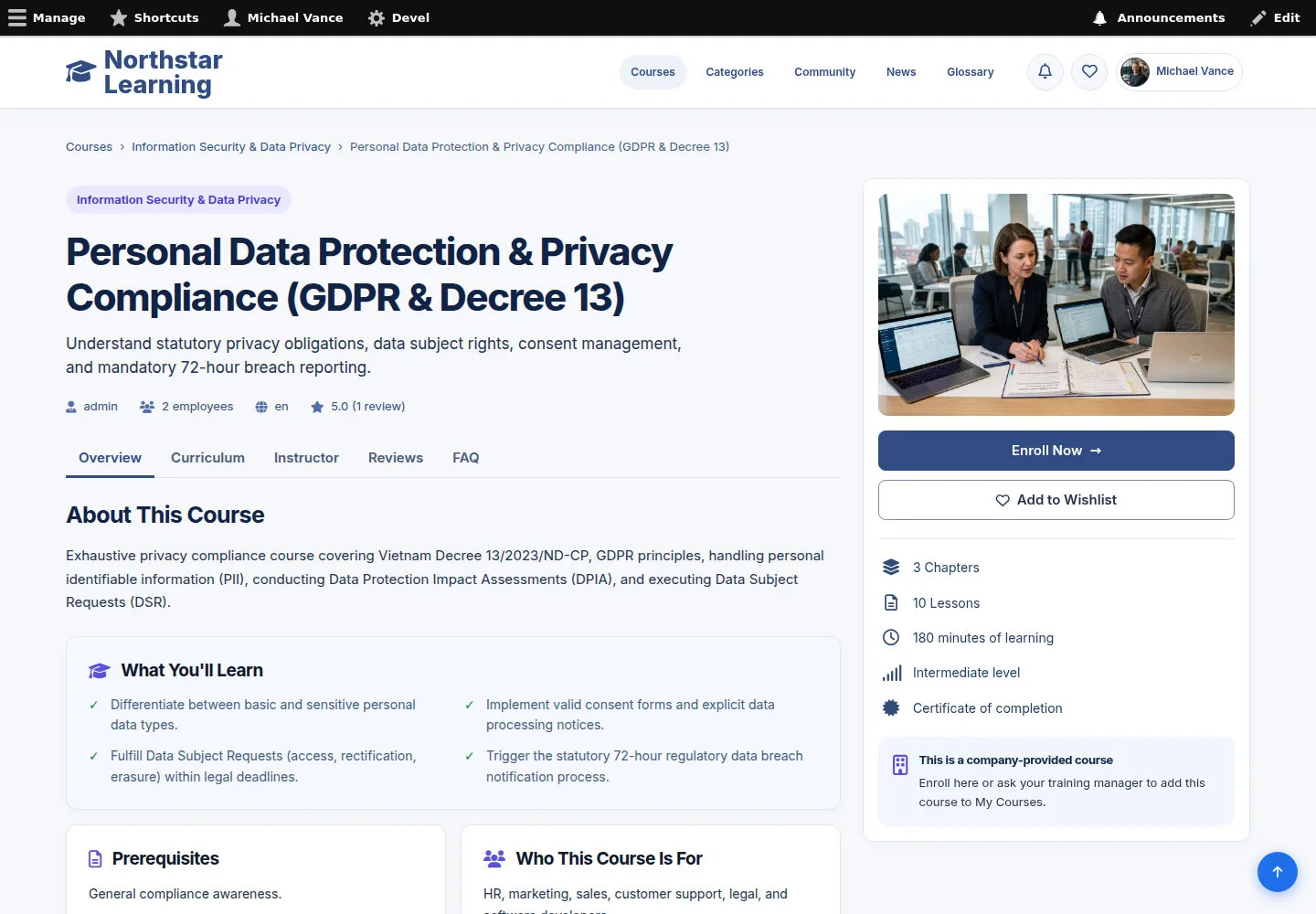The width and height of the screenshot is (1316, 914).
Task: Open the Shortcuts star item
Action: tap(154, 17)
